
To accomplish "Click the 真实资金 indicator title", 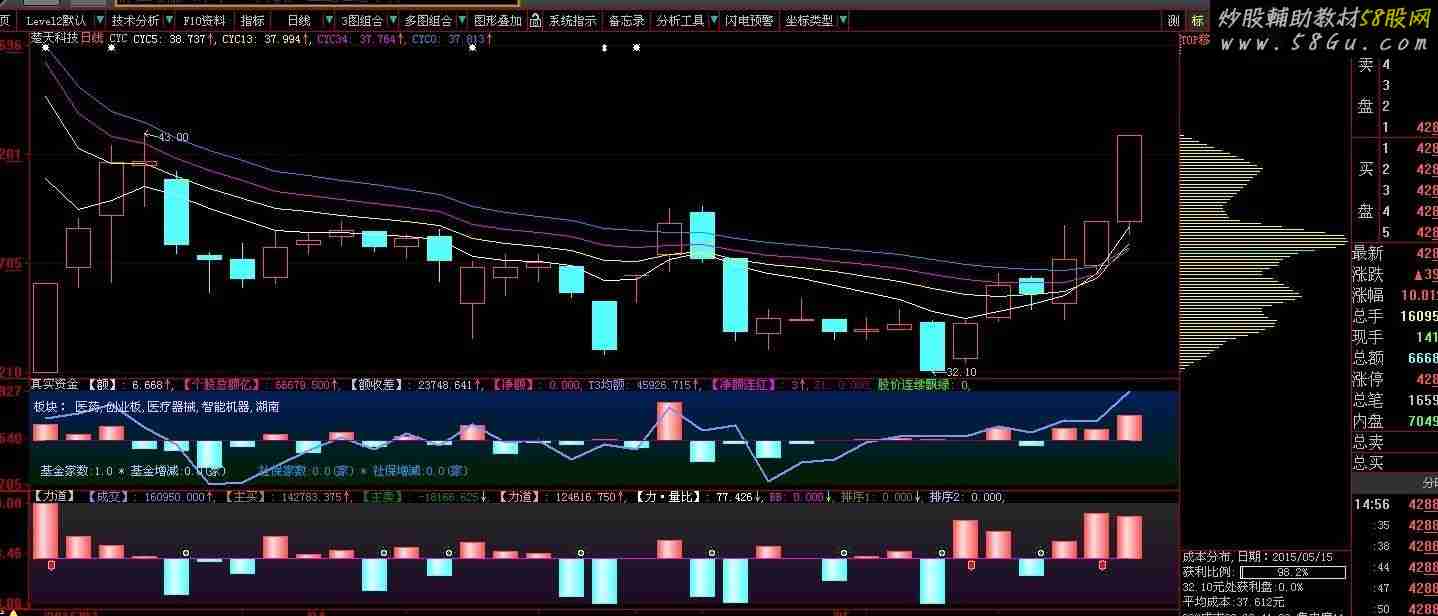I will tap(54, 384).
